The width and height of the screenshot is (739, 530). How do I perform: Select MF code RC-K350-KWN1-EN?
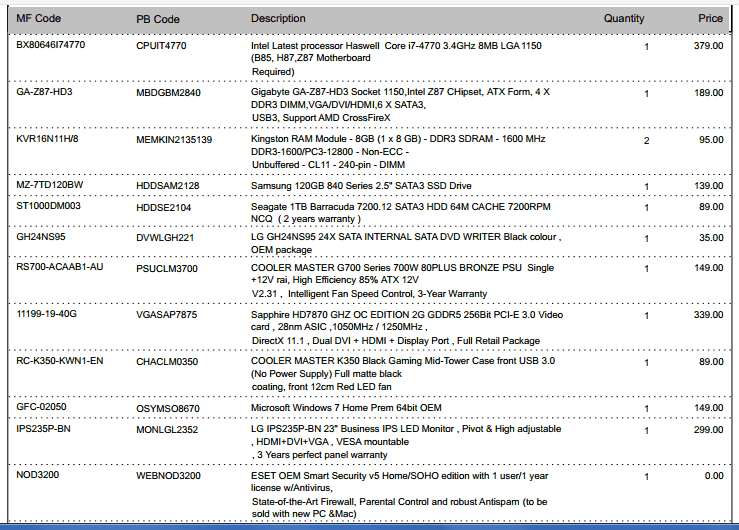click(59, 361)
